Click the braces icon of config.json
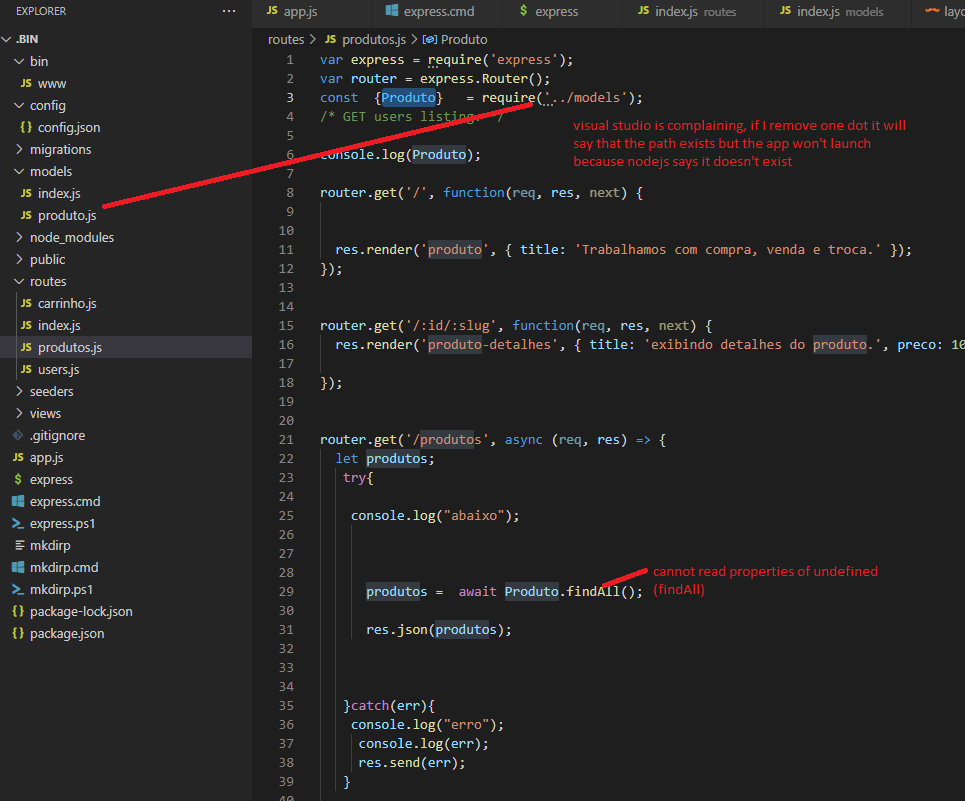965x801 pixels. [26, 127]
